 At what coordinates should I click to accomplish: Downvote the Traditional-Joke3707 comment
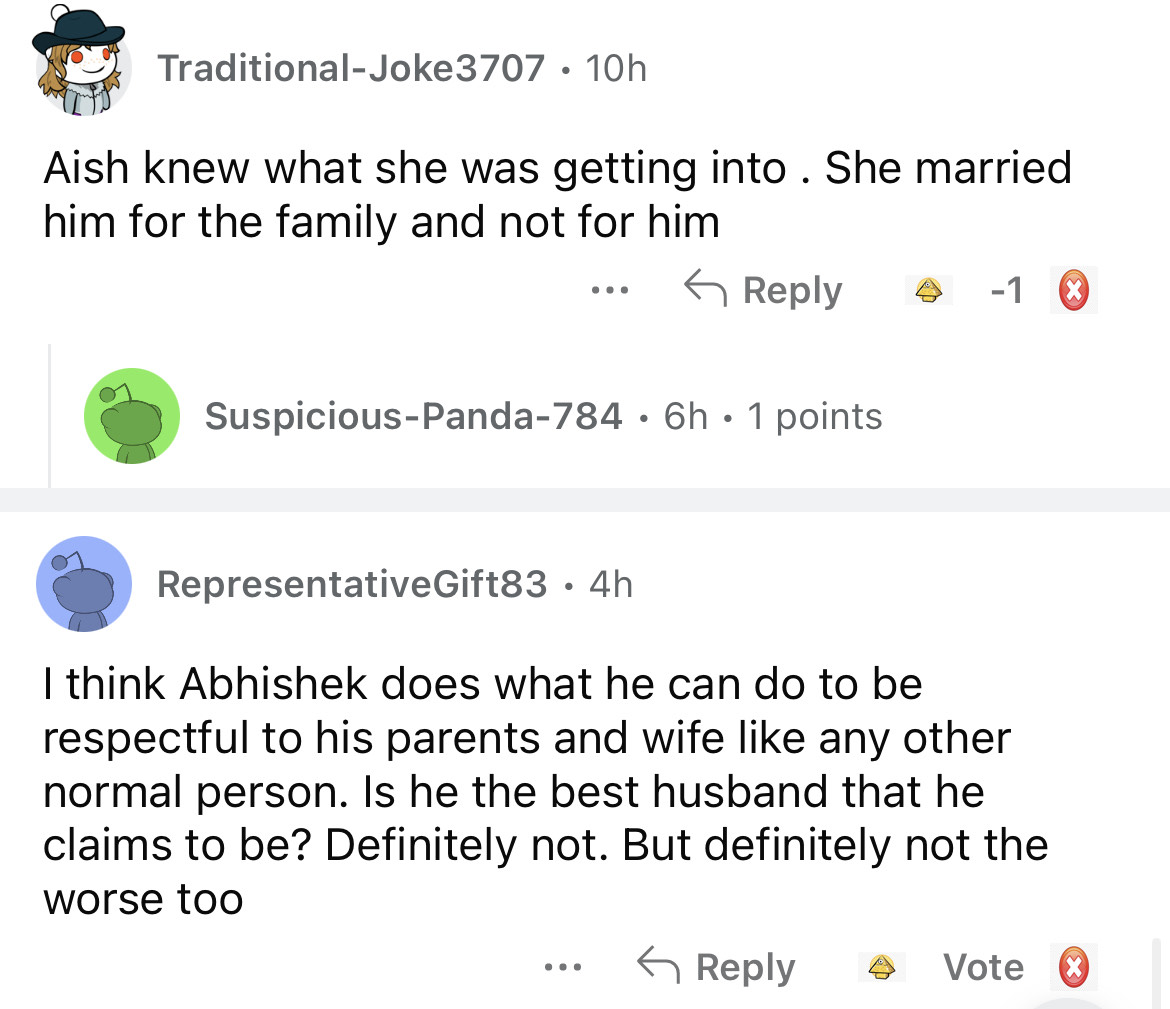1073,291
